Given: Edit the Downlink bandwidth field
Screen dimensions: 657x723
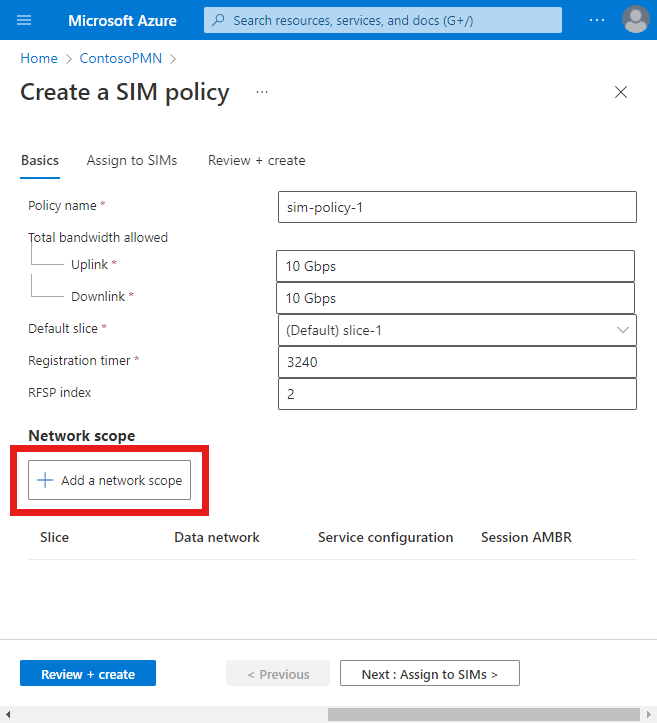Looking at the screenshot, I should [456, 298].
